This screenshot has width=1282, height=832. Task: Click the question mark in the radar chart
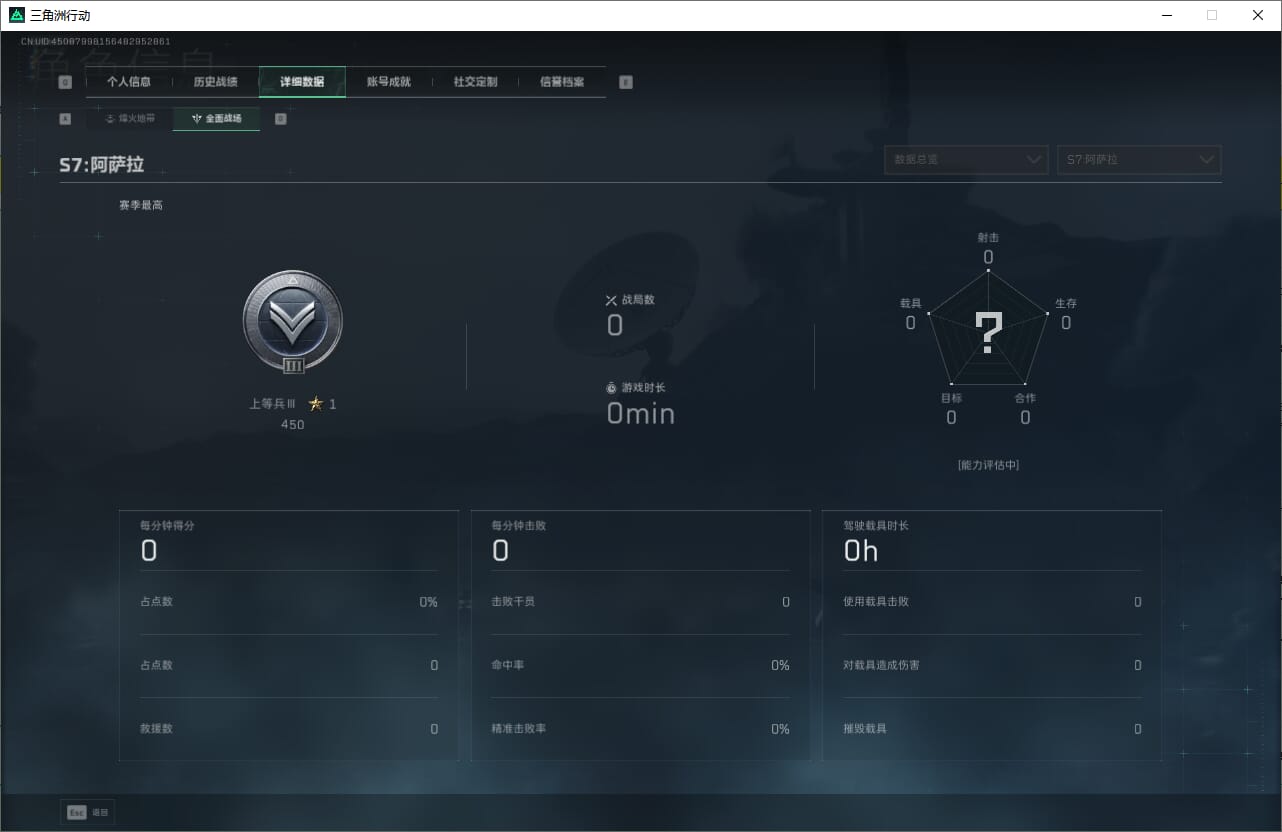[988, 333]
